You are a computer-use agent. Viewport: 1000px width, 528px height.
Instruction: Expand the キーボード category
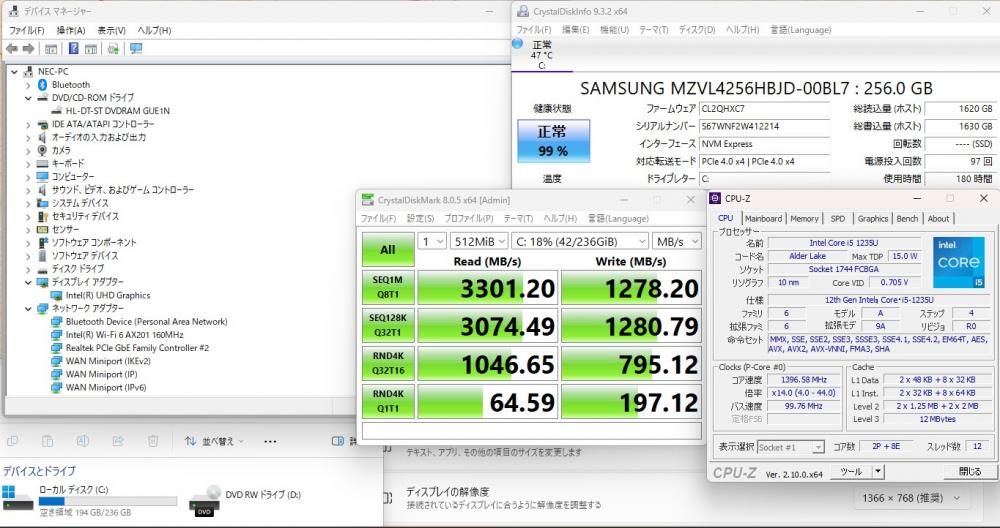click(28, 164)
